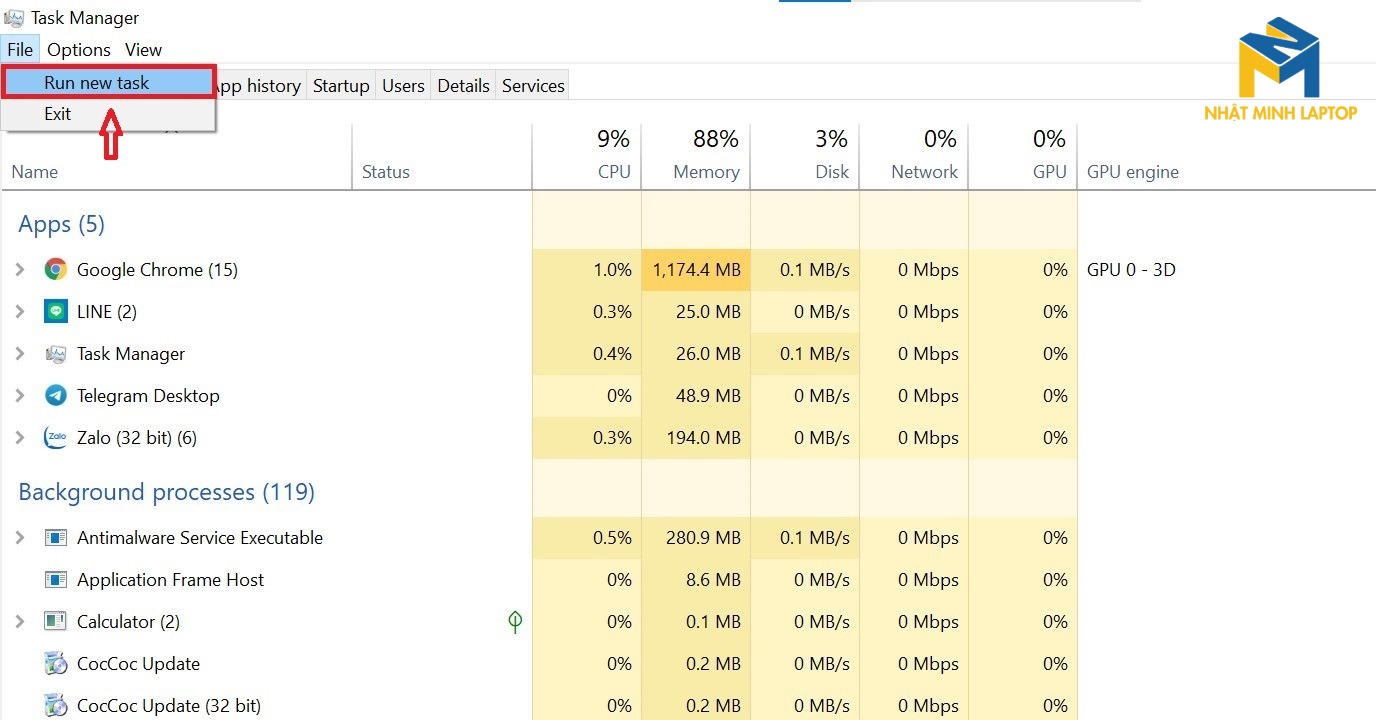Screen dimensions: 1376x720
Task: Choose Exit from the File menu
Action: tap(108, 114)
